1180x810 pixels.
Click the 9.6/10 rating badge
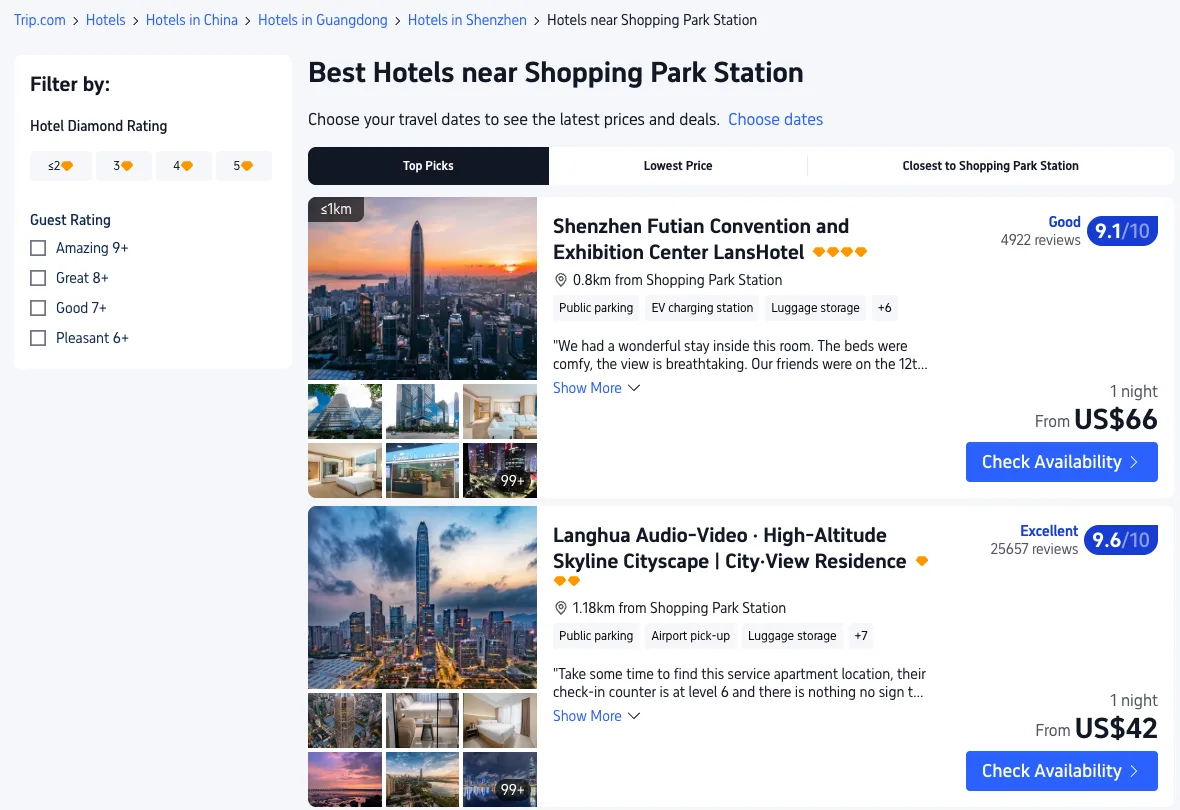[1121, 540]
